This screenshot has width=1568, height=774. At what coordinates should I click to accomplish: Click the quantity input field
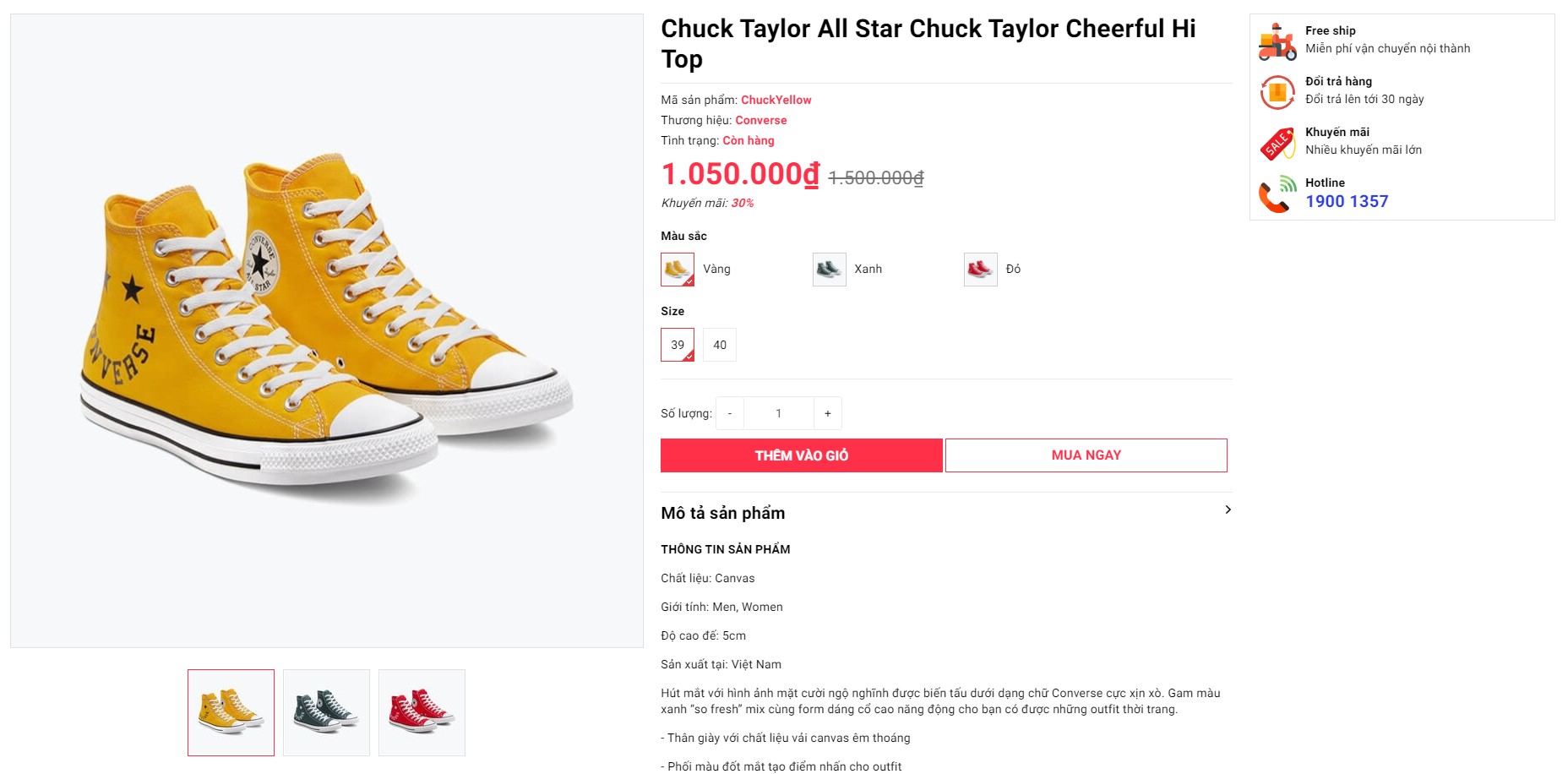click(779, 413)
